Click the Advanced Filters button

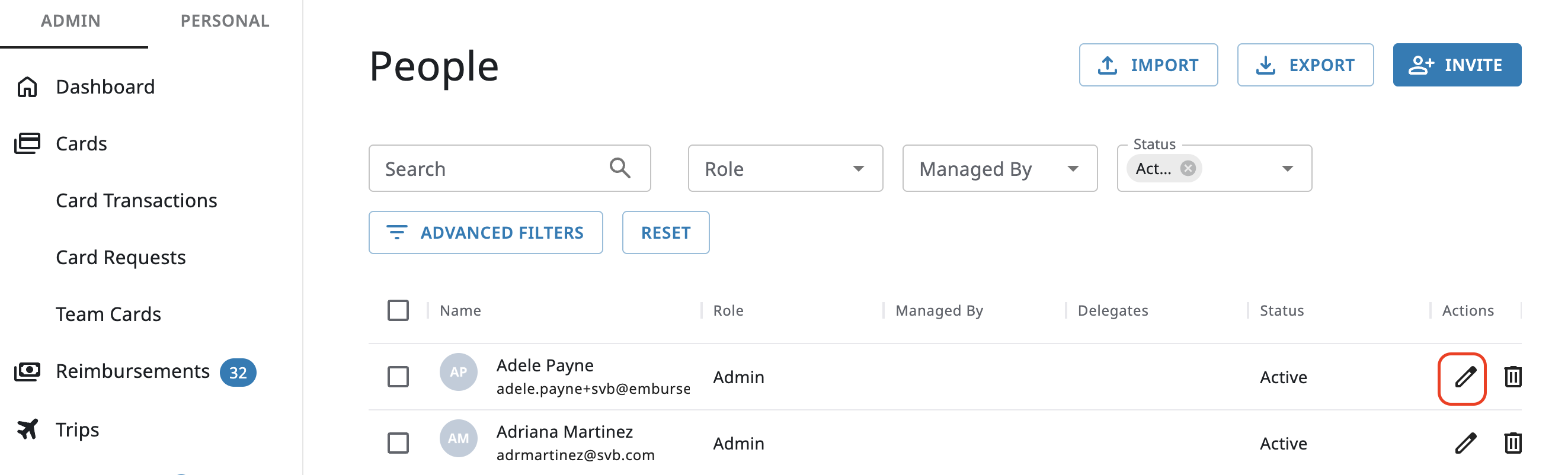[485, 233]
